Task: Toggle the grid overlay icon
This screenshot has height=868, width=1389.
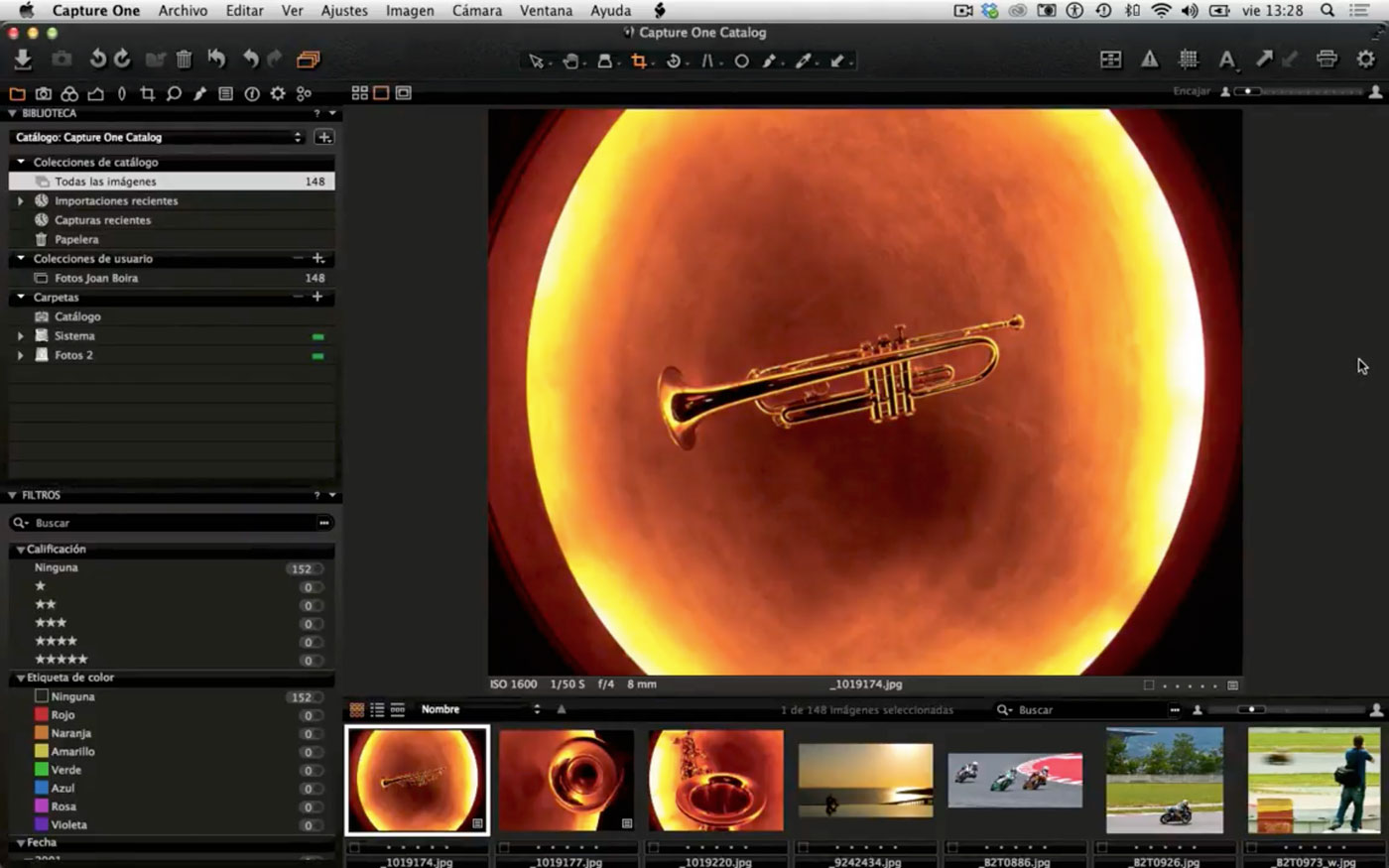Action: [1188, 60]
